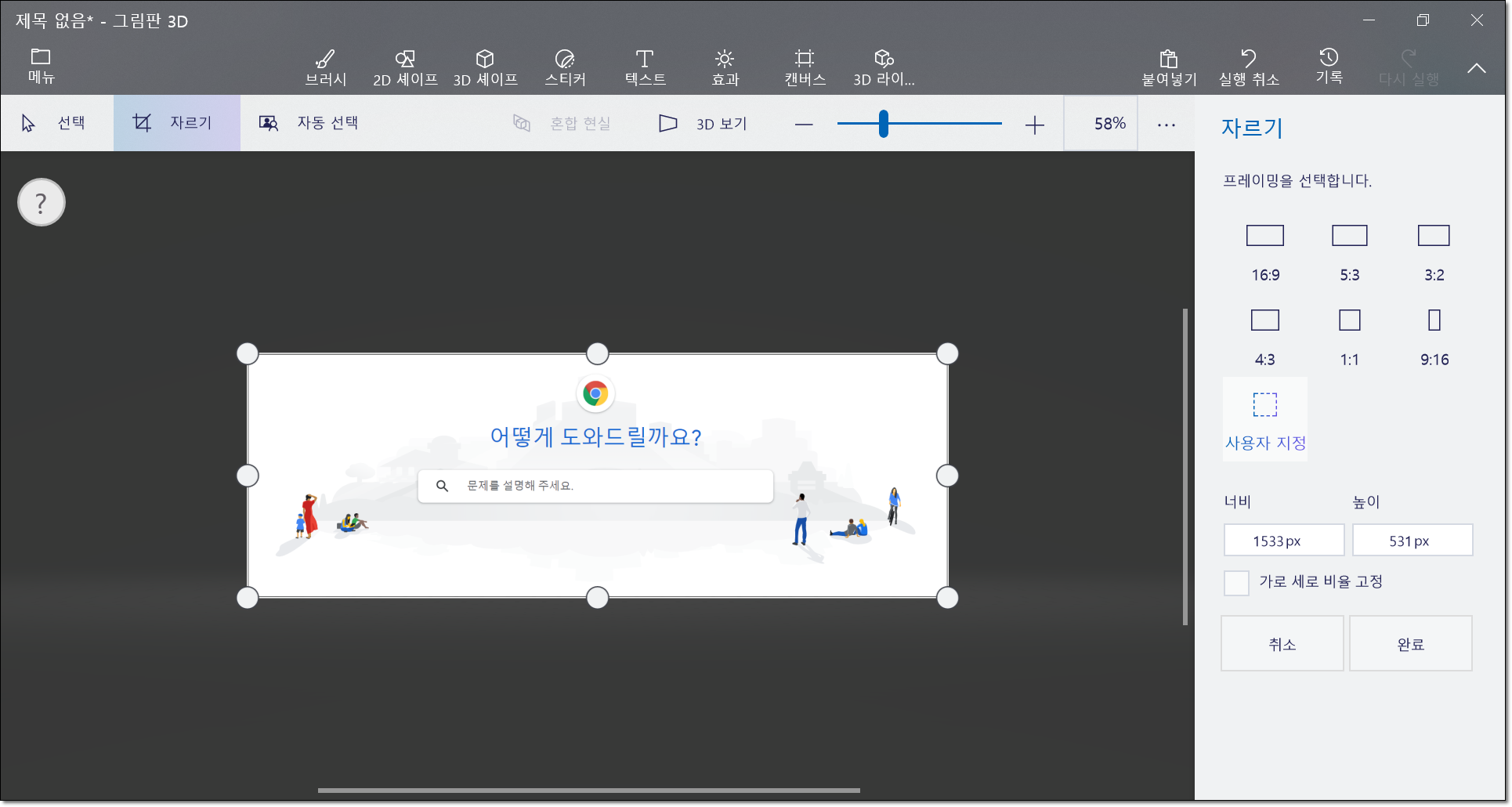Zoom in with the plus button
The image size is (1512, 807).
1035,125
